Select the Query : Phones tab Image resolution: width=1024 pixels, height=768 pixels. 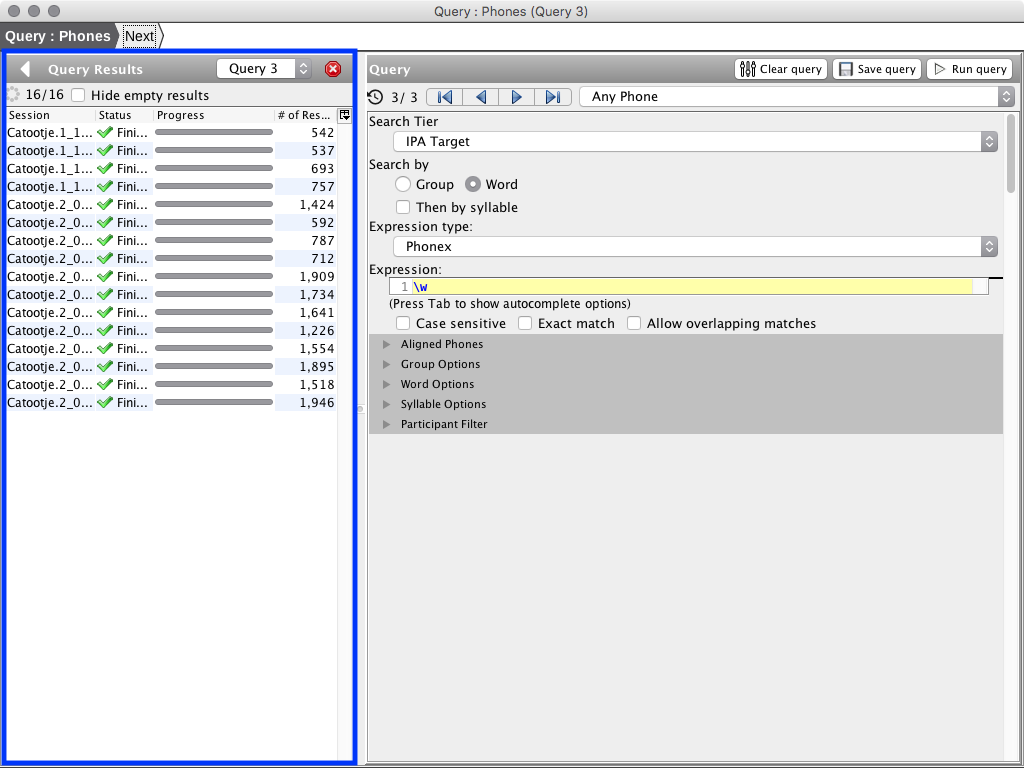(58, 36)
